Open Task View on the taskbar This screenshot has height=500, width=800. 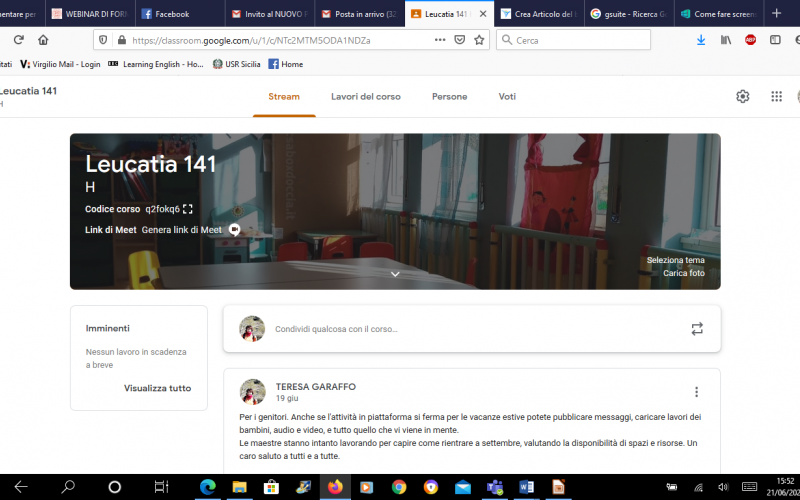tap(161, 487)
